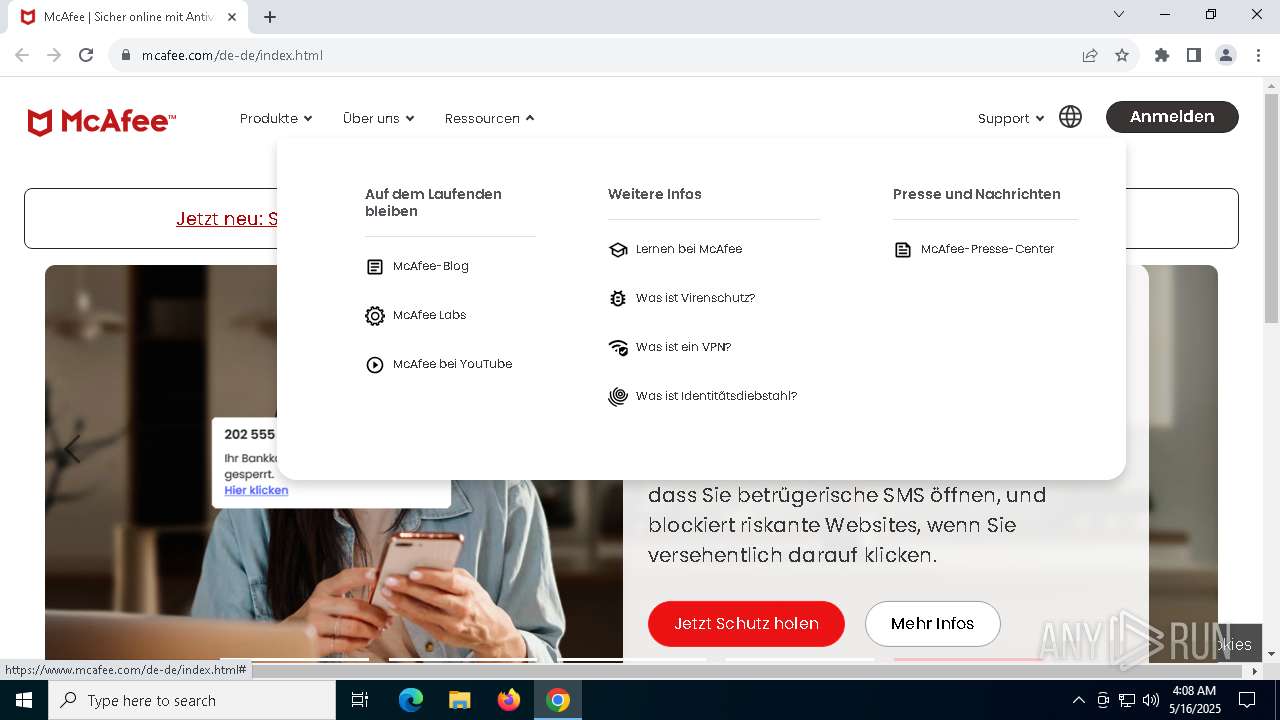The height and width of the screenshot is (720, 1280).
Task: Expand the Über uns menu
Action: (x=378, y=118)
